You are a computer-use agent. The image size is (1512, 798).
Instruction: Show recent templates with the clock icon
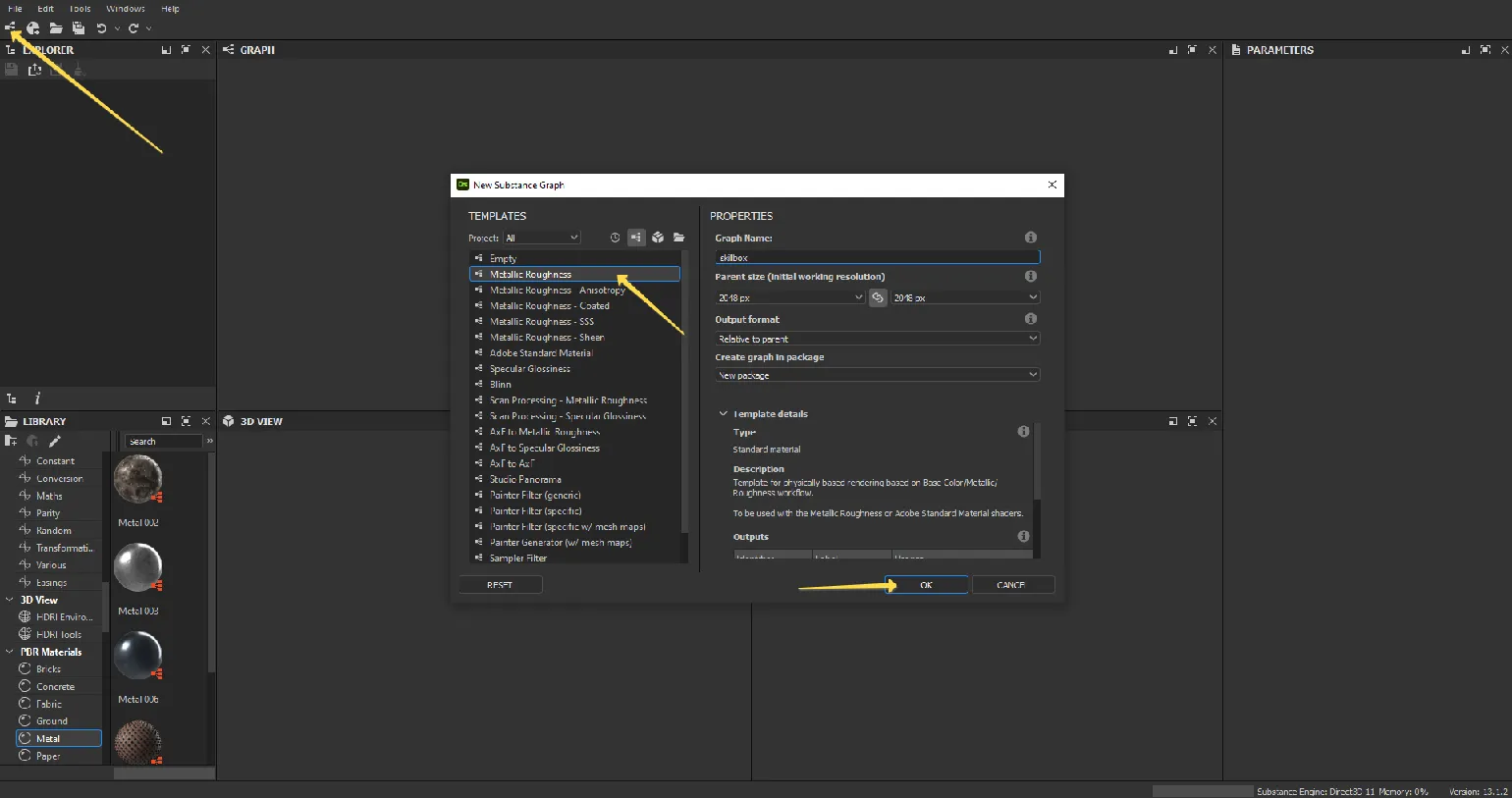615,238
